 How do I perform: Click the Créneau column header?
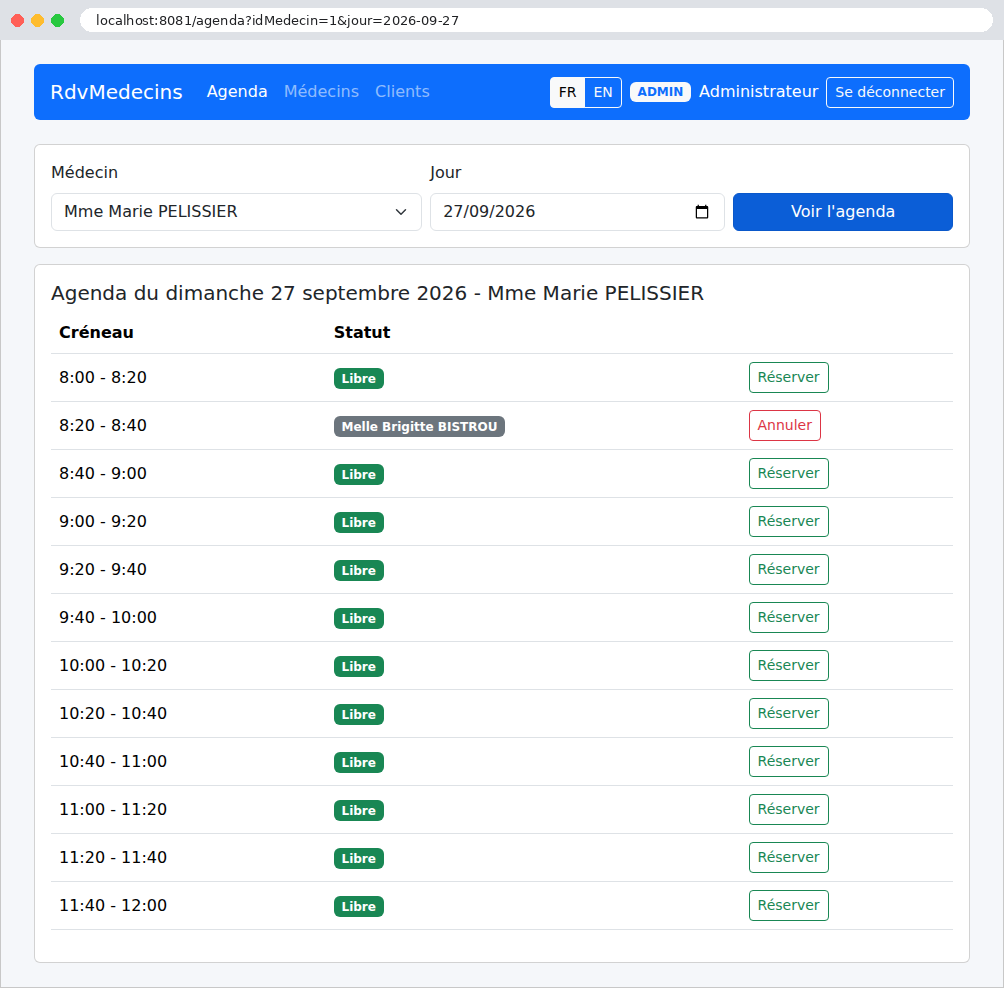point(97,332)
